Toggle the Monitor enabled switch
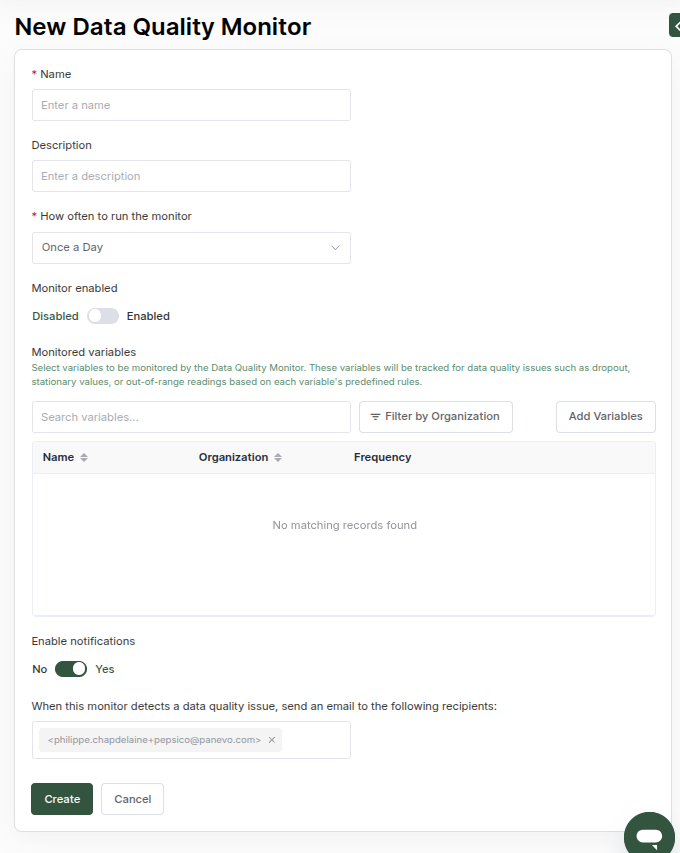The image size is (680, 853). [x=103, y=316]
